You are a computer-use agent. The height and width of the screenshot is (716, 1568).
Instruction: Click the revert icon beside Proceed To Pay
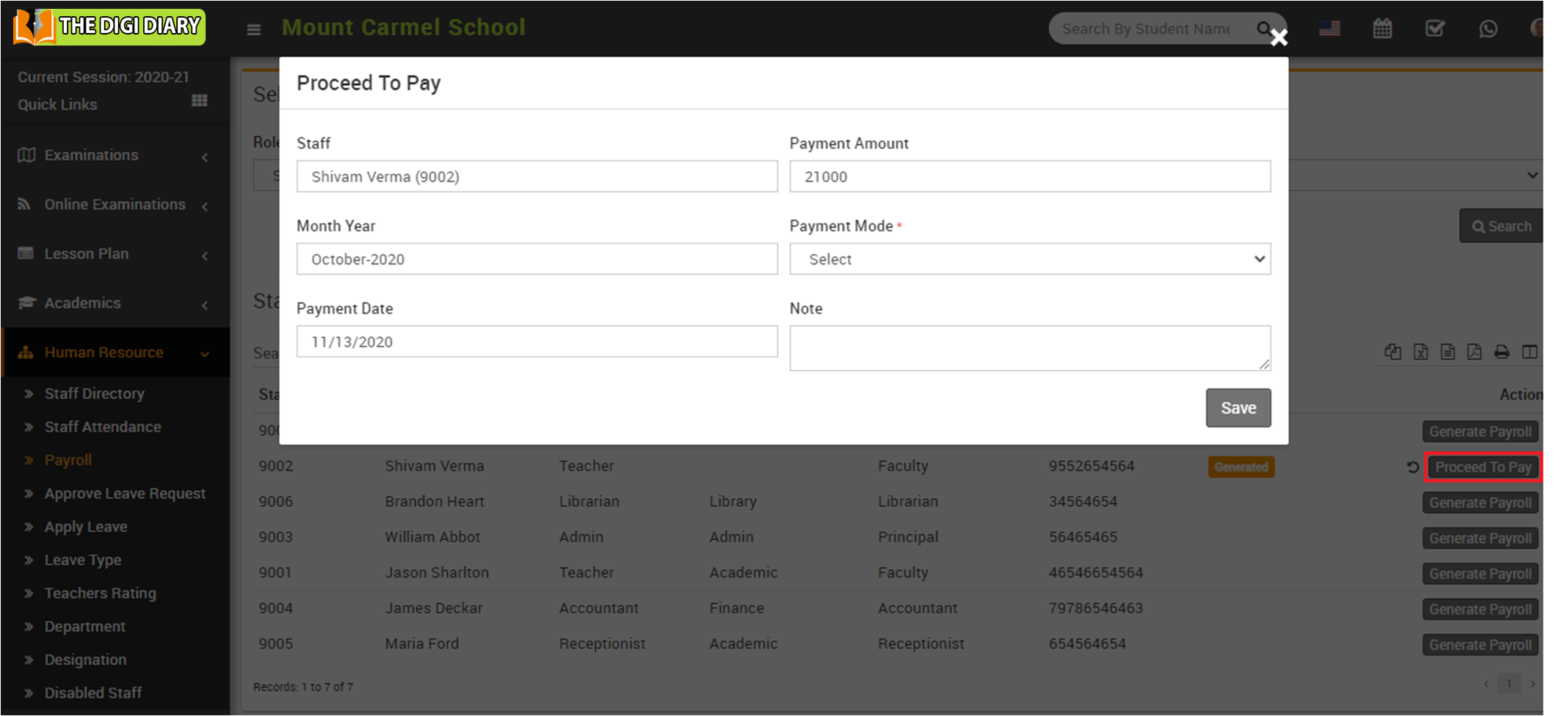coord(1412,467)
